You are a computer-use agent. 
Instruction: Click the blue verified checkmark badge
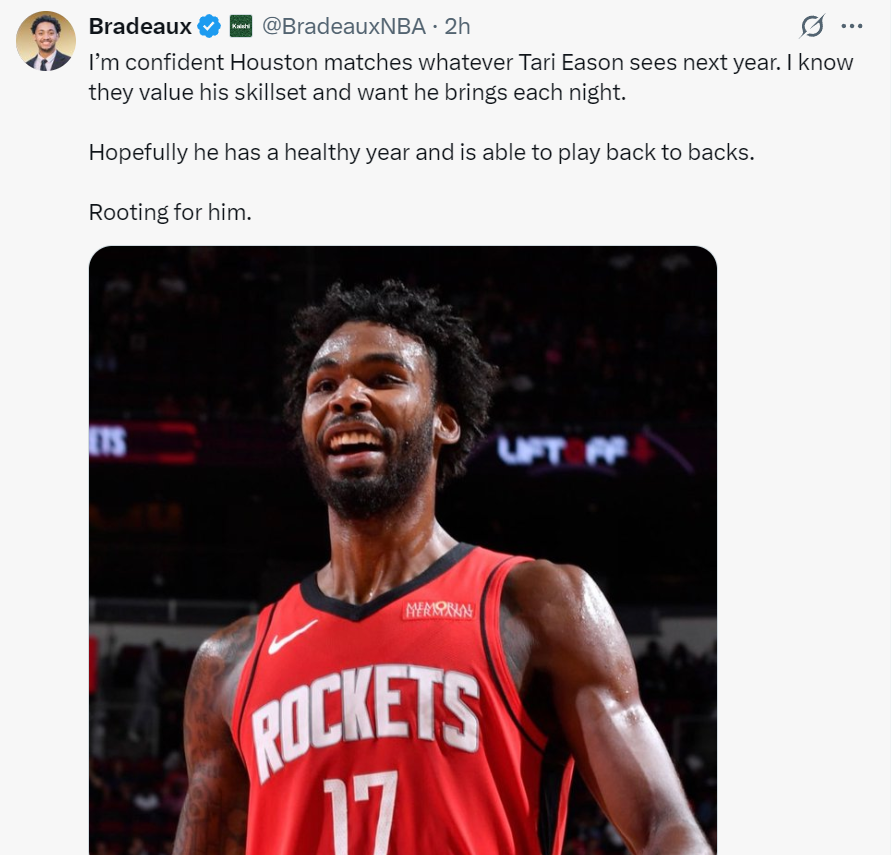tap(210, 26)
